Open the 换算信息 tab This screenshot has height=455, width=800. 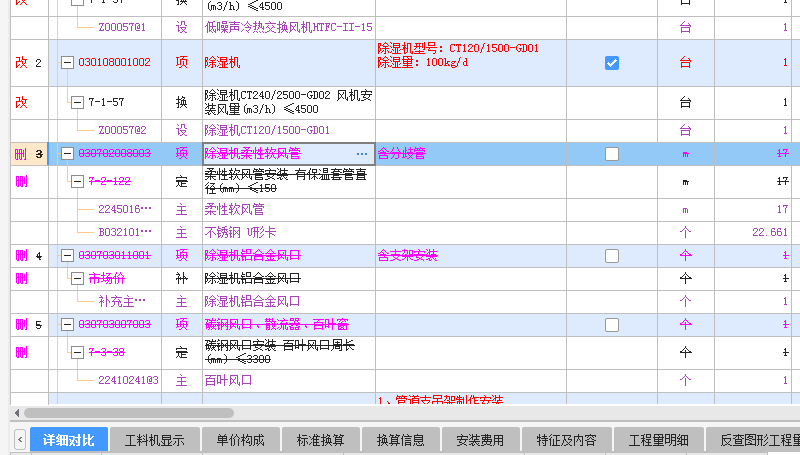401,440
